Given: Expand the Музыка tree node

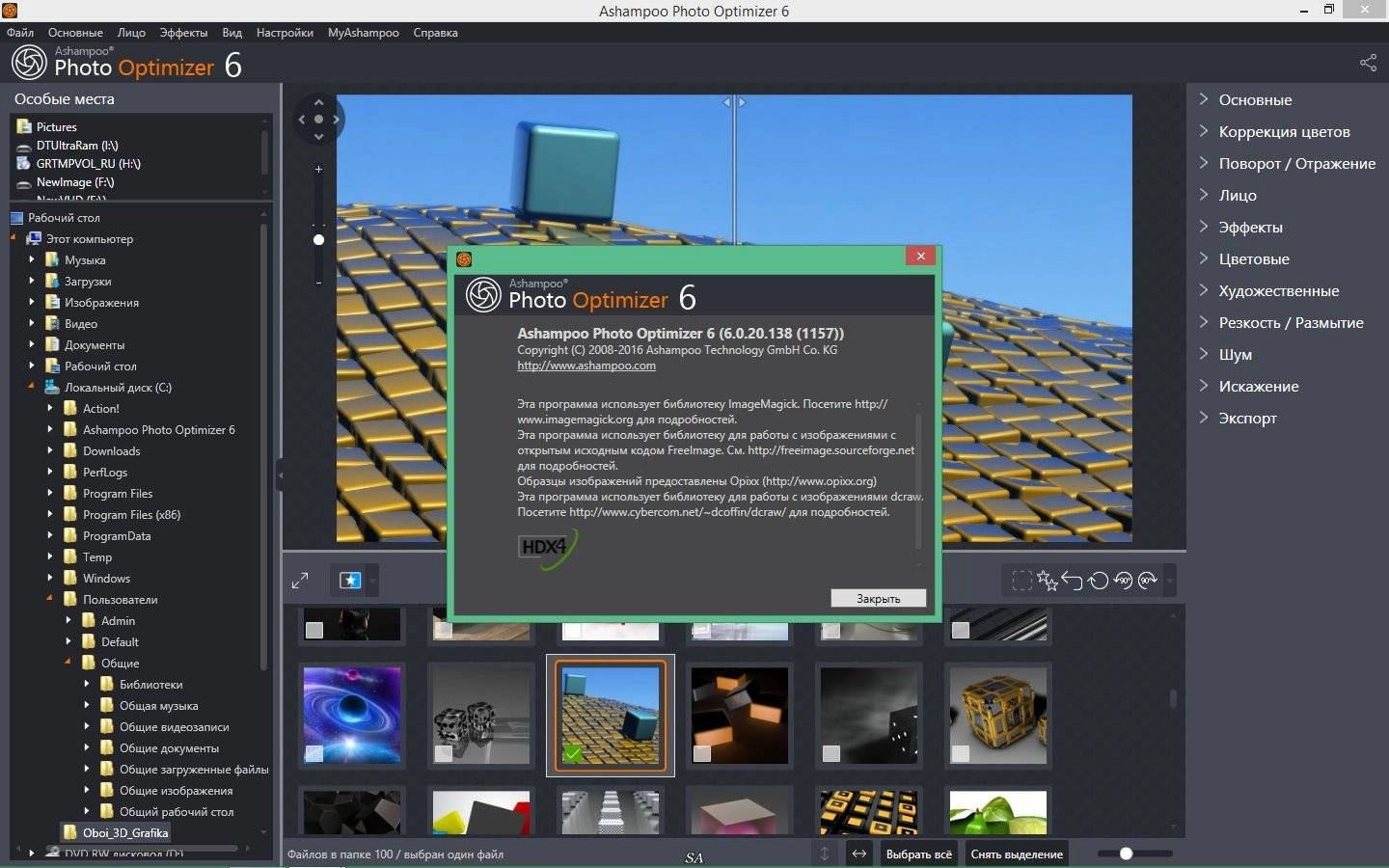Looking at the screenshot, I should click(32, 259).
